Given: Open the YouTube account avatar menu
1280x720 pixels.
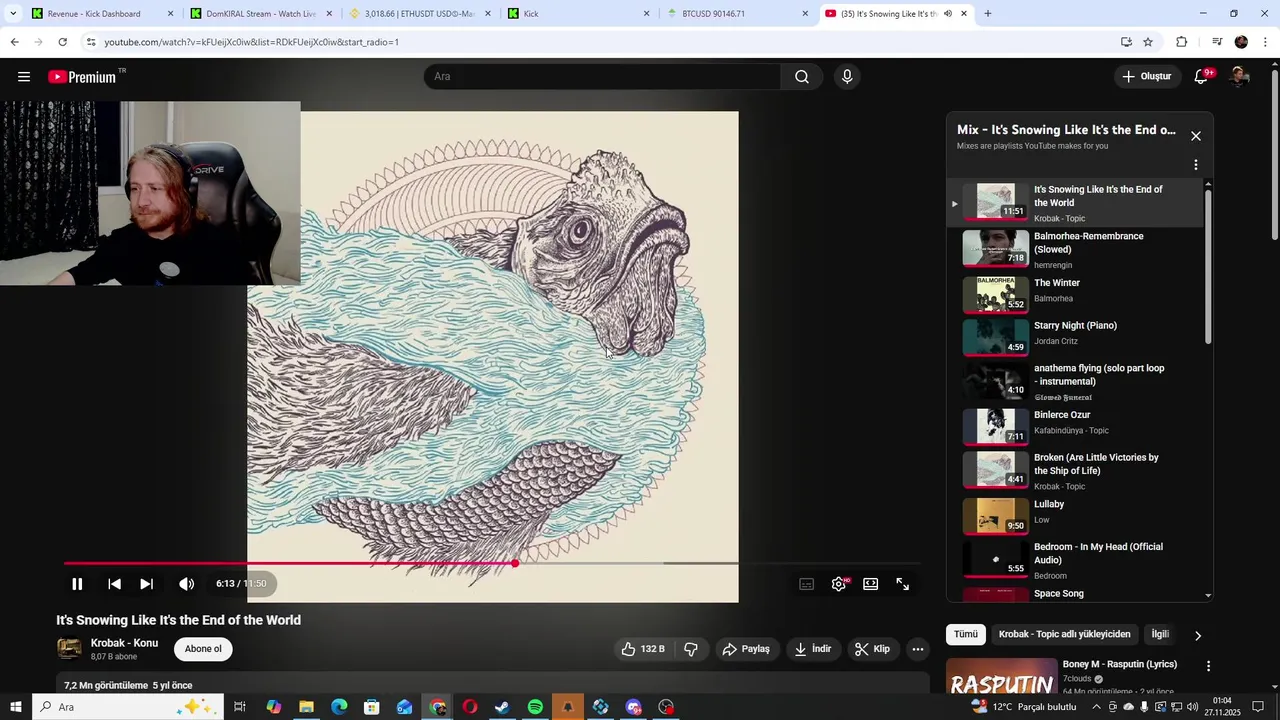Looking at the screenshot, I should (x=1239, y=77).
